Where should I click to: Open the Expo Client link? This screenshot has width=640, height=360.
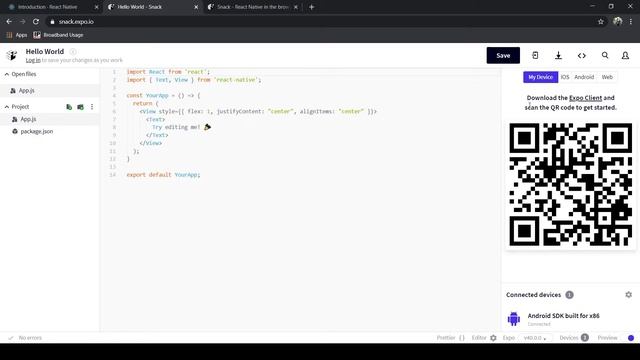[x=585, y=98]
